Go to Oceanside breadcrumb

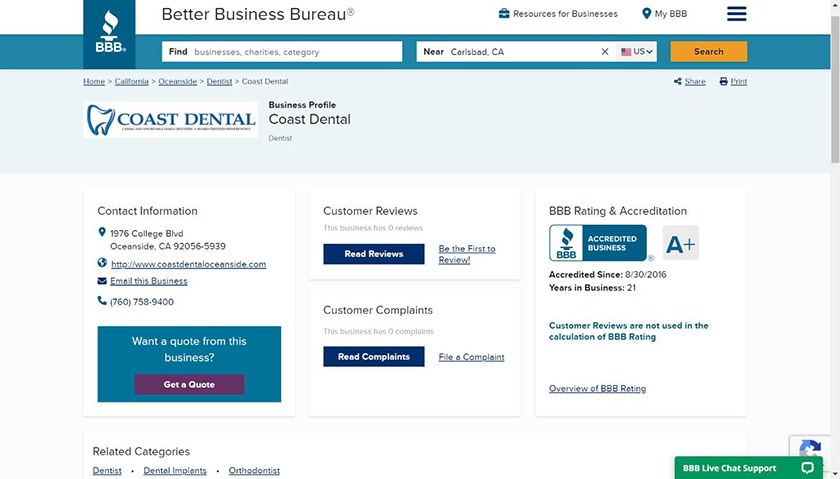177,81
